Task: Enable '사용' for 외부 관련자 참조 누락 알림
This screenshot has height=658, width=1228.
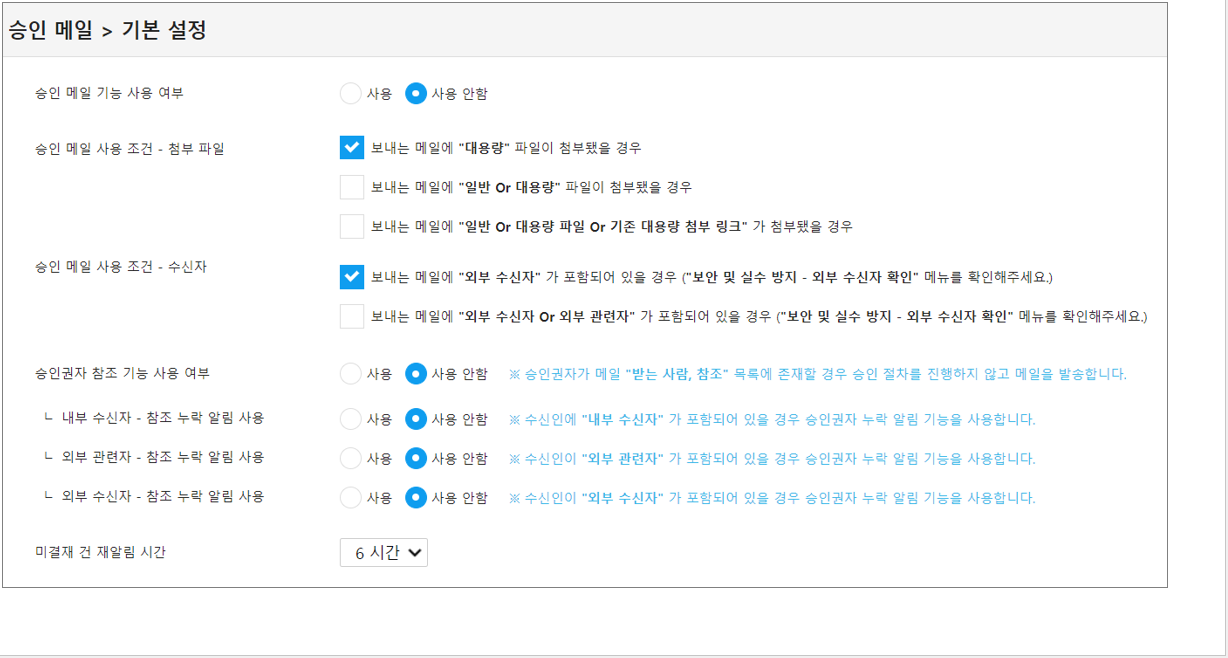Action: [x=351, y=458]
